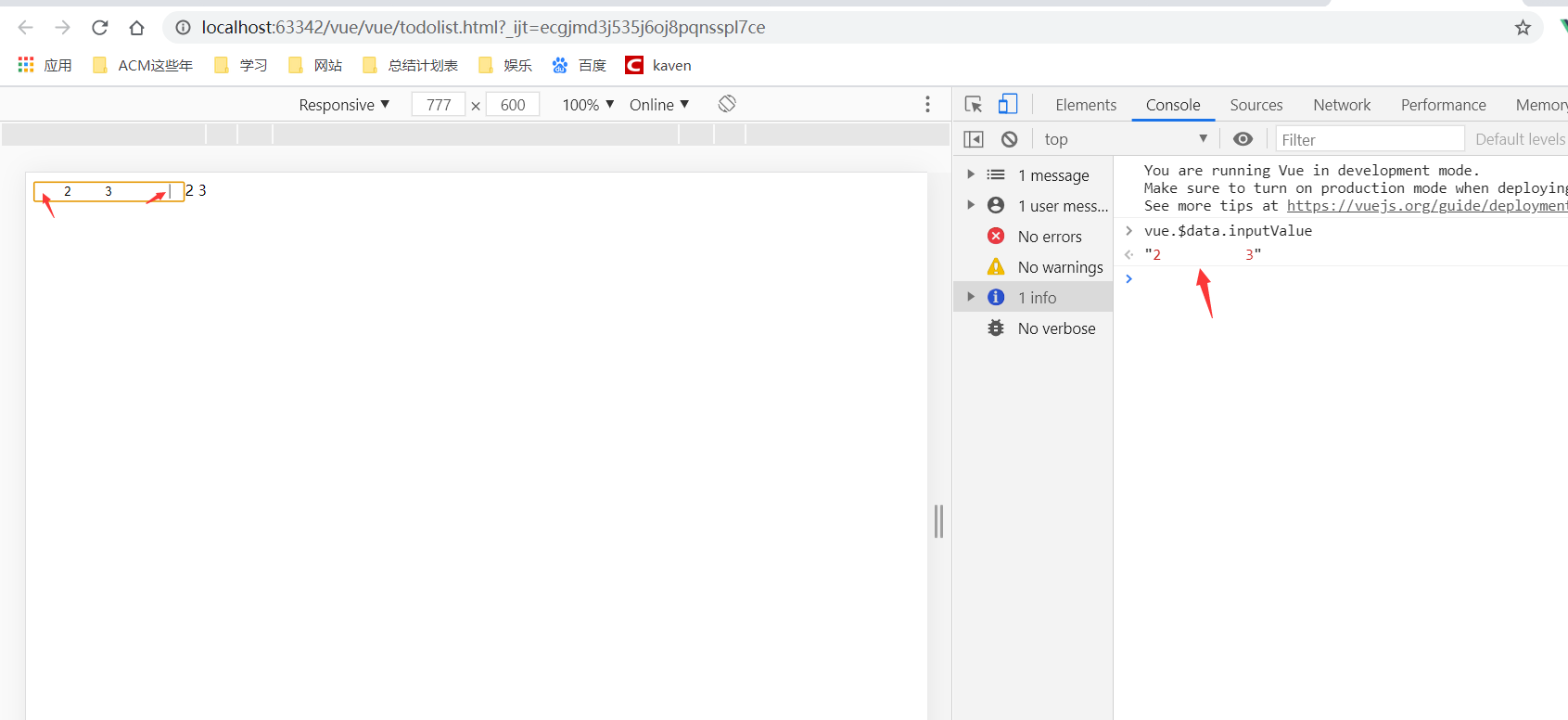Open the 总结计划表 bookmark folder
Screen dimensions: 1568x720
tap(410, 65)
